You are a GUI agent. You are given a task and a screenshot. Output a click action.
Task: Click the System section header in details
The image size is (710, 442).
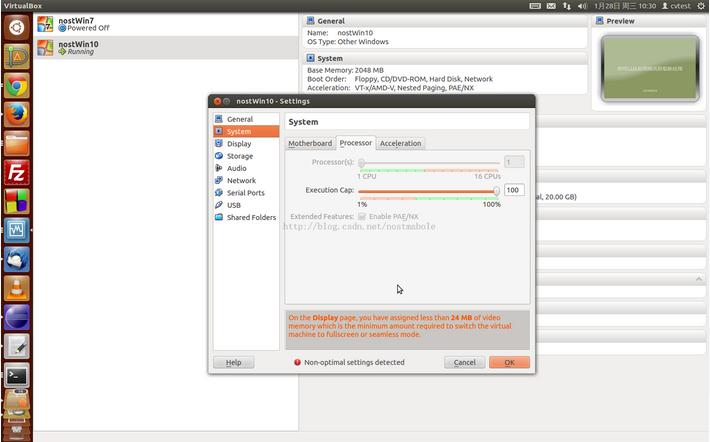445,58
